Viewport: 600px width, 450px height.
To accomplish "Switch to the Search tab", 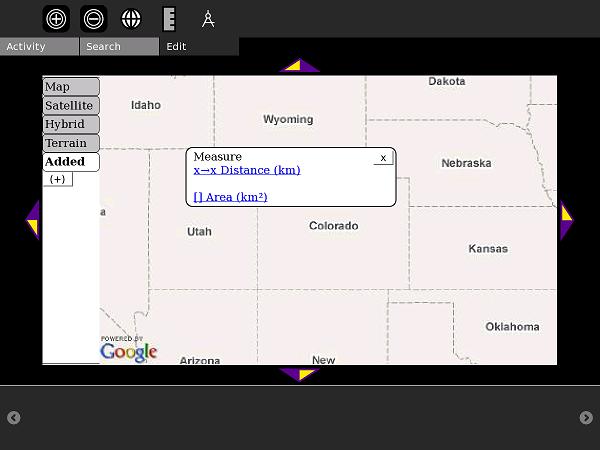I will click(118, 47).
